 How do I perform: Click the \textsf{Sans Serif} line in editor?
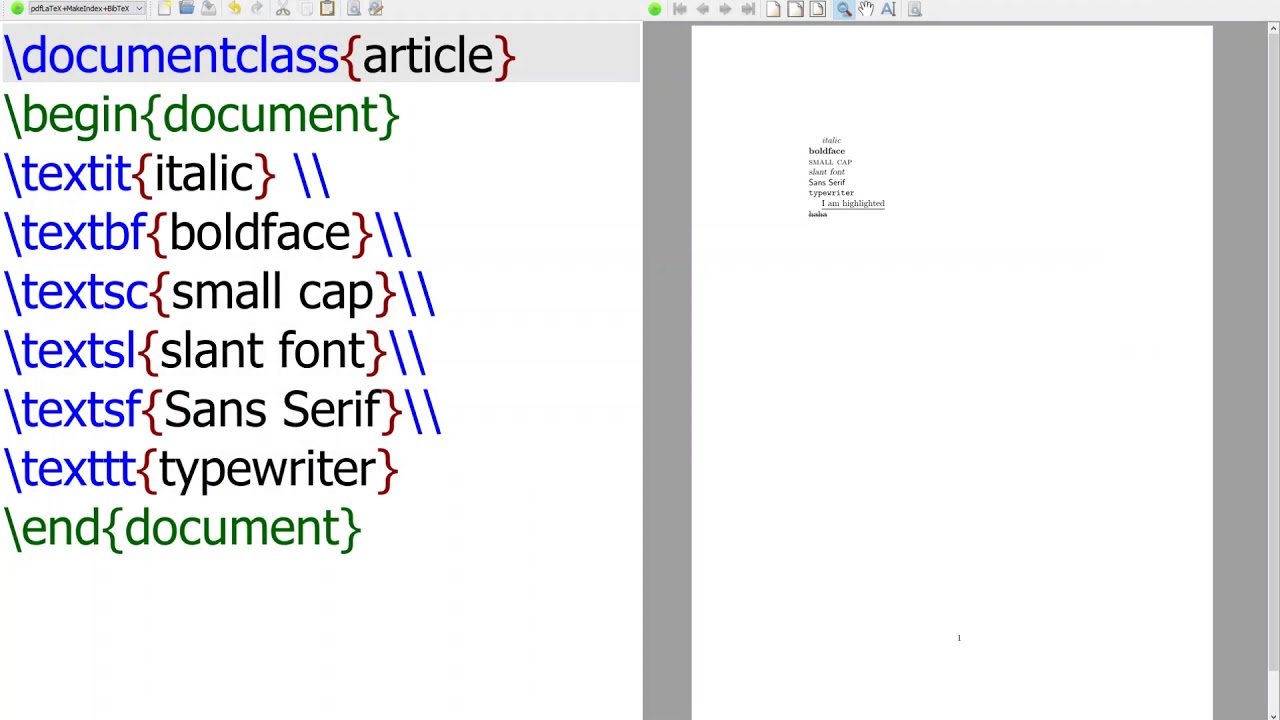222,410
